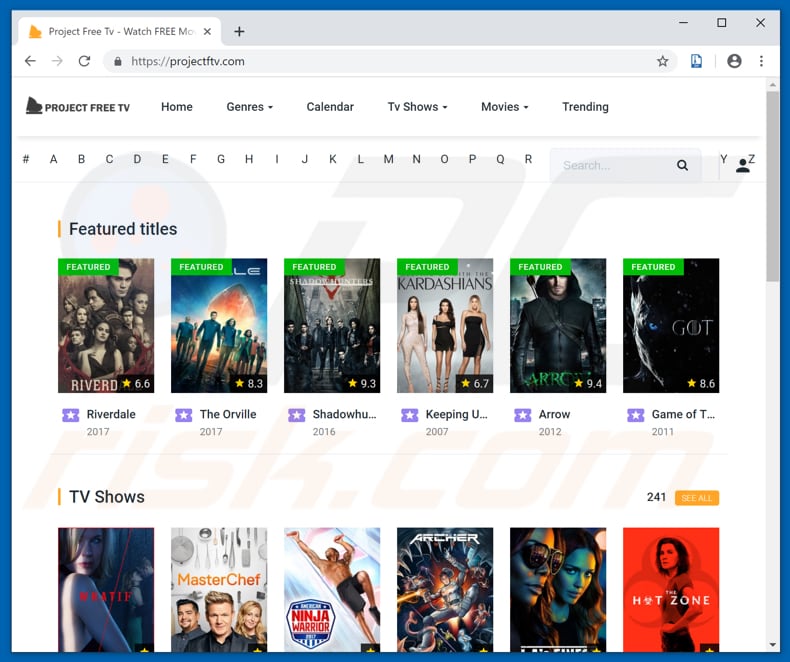Filter titles by letter M
Viewport: 790px width, 662px height.
coord(388,159)
